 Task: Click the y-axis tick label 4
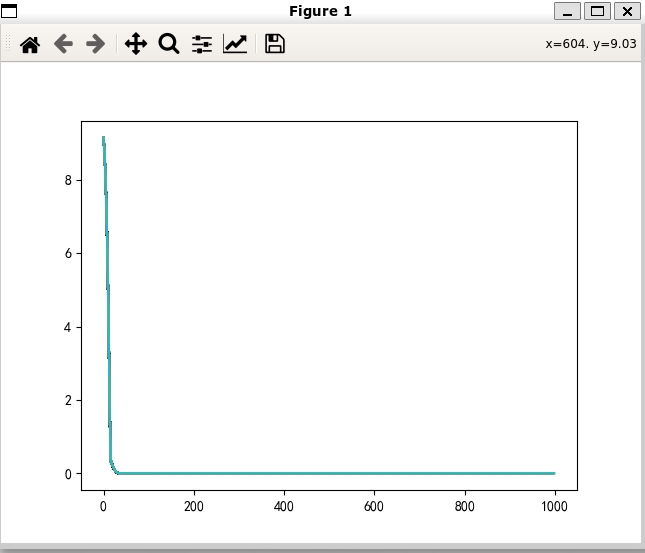[x=68, y=327]
